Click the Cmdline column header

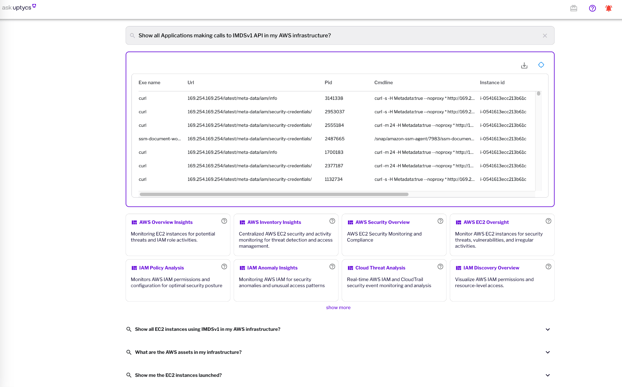(383, 82)
